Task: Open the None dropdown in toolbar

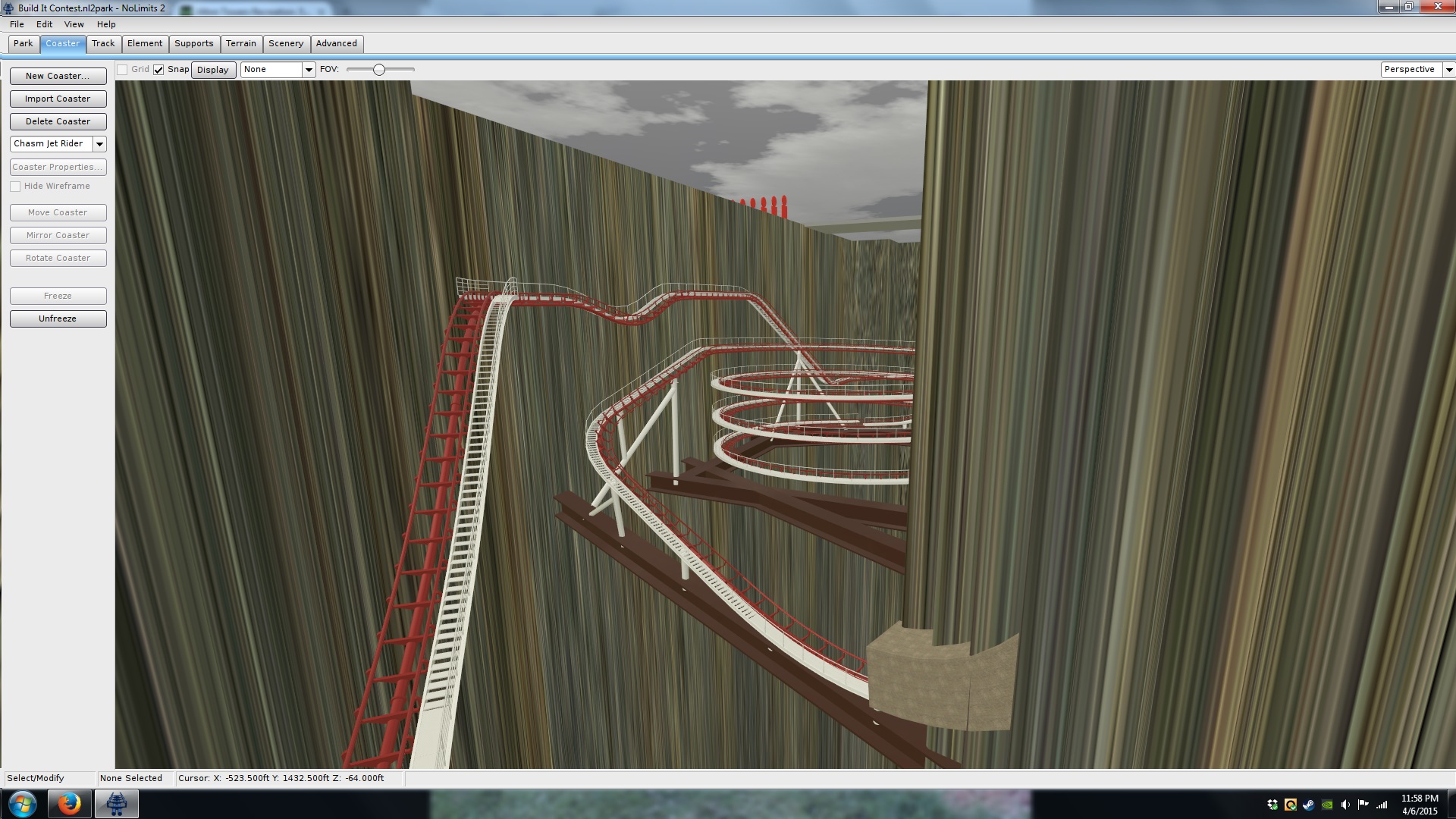Action: [309, 70]
